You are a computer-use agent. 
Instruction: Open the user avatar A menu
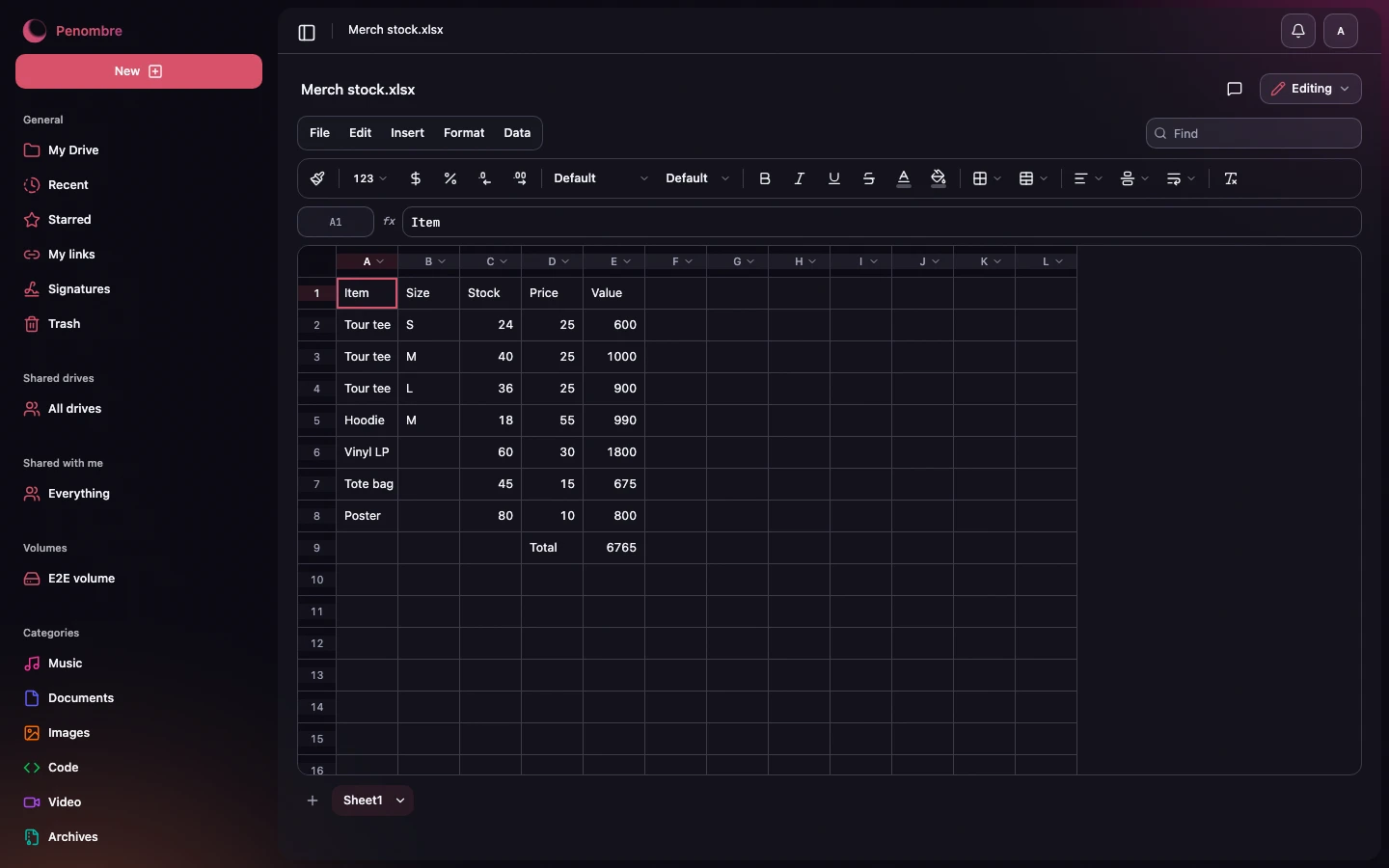[x=1341, y=31]
